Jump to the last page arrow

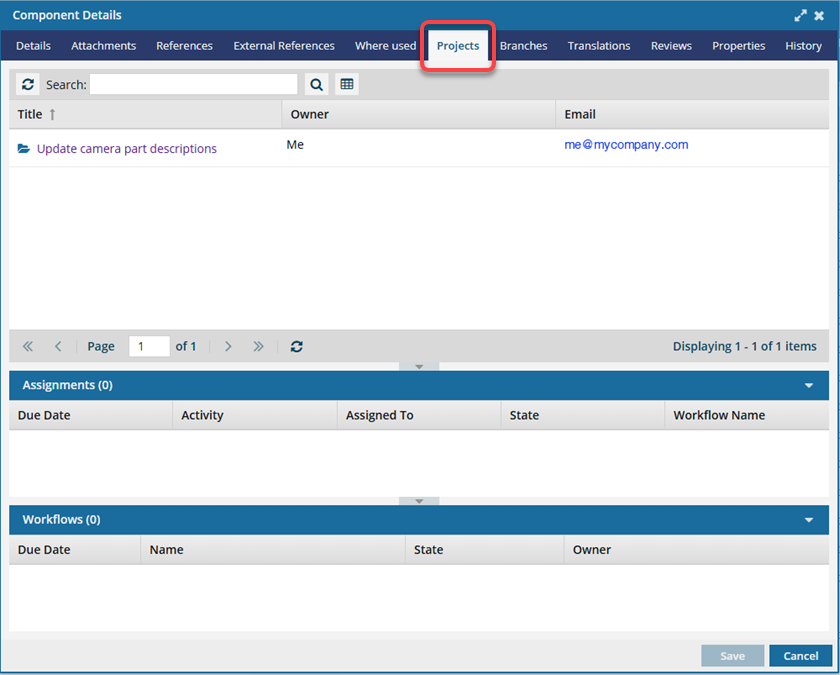pos(258,347)
